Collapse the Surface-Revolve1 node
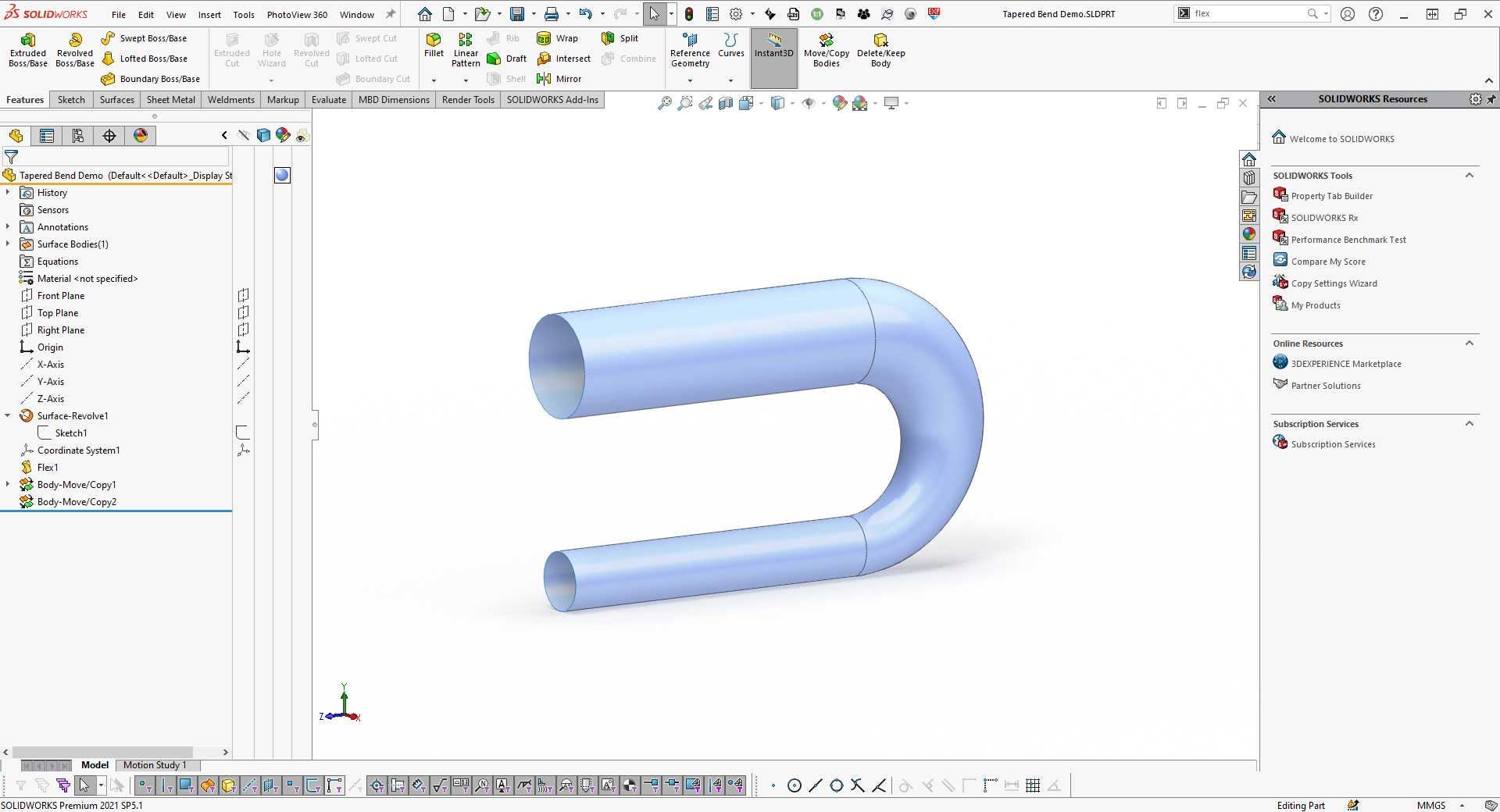This screenshot has height=812, width=1500. coord(8,415)
